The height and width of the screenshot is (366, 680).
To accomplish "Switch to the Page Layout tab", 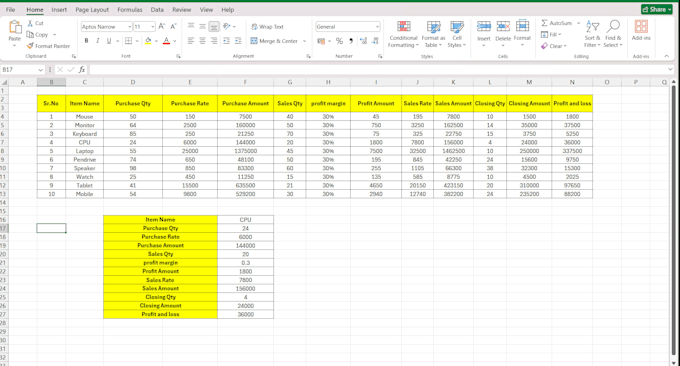I will pos(92,10).
